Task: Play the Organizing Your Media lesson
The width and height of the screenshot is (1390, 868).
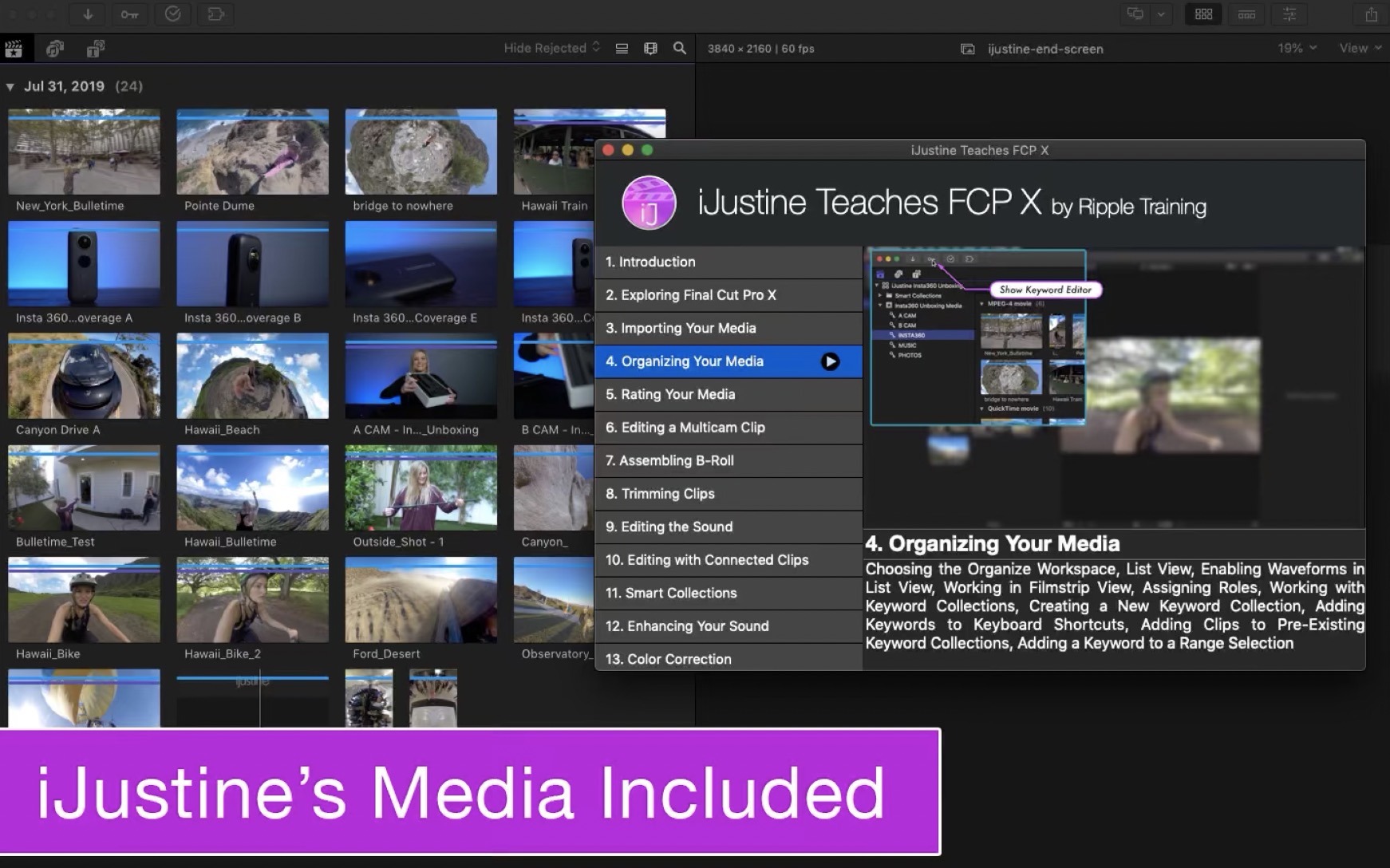Action: pyautogui.click(x=830, y=361)
